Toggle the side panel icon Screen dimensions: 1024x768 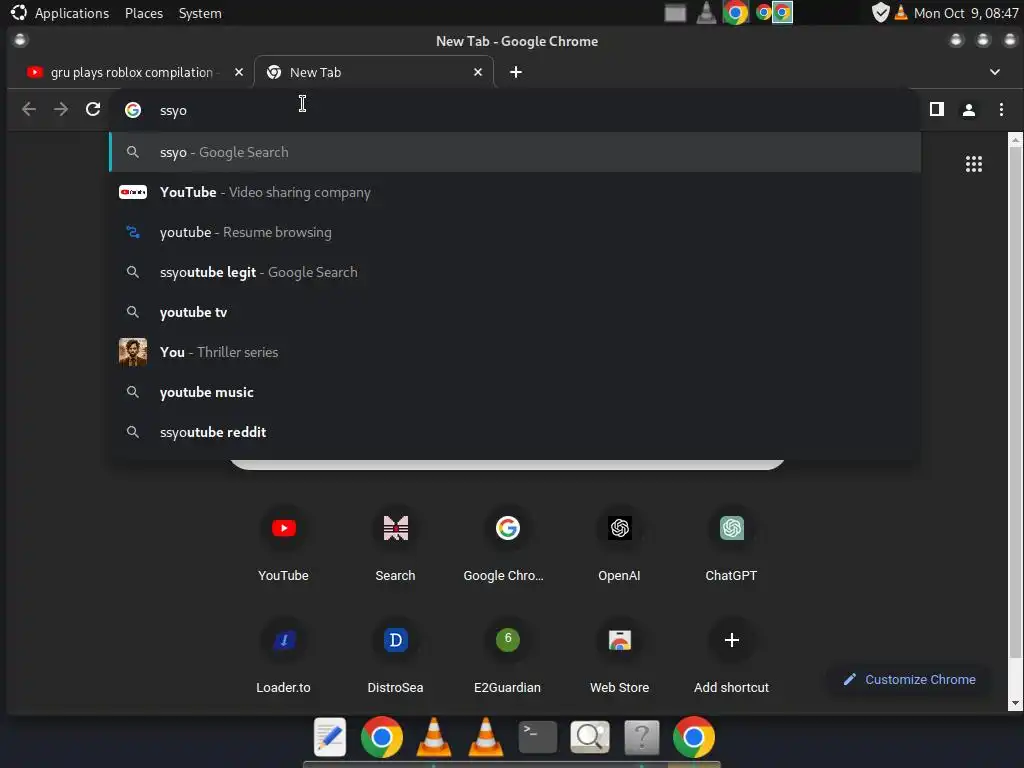click(936, 110)
